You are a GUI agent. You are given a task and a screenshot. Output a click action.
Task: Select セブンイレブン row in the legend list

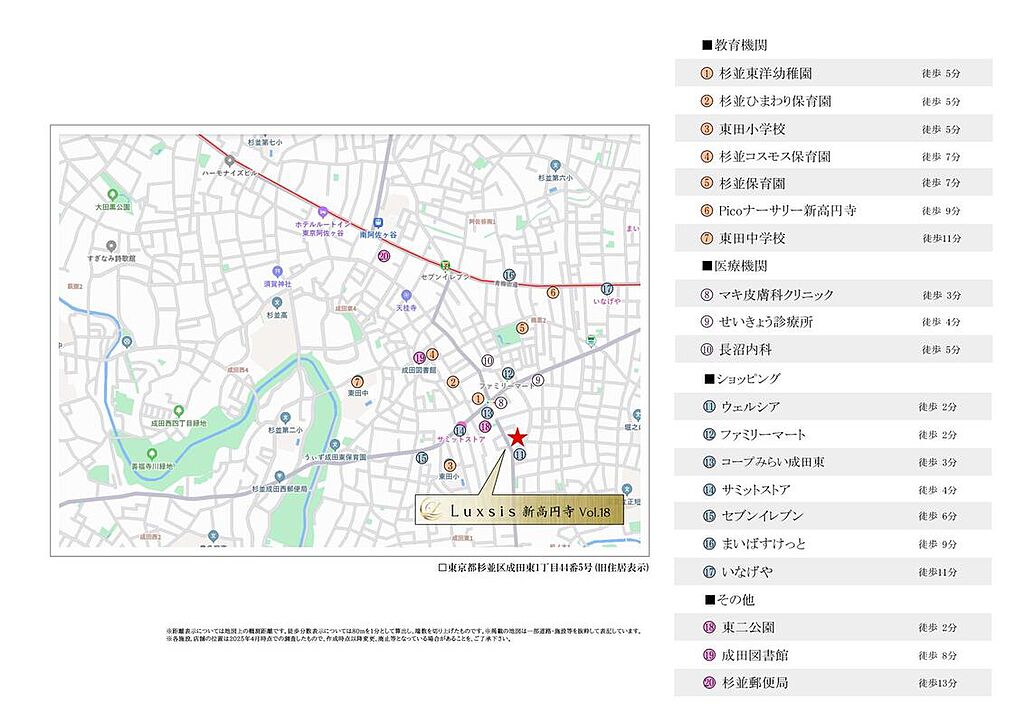[x=833, y=516]
